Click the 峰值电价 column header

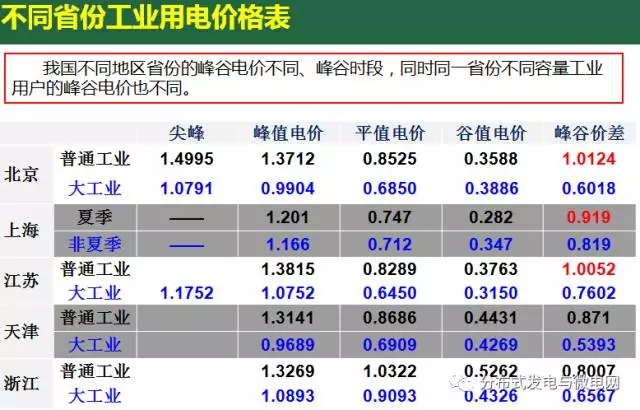(288, 133)
